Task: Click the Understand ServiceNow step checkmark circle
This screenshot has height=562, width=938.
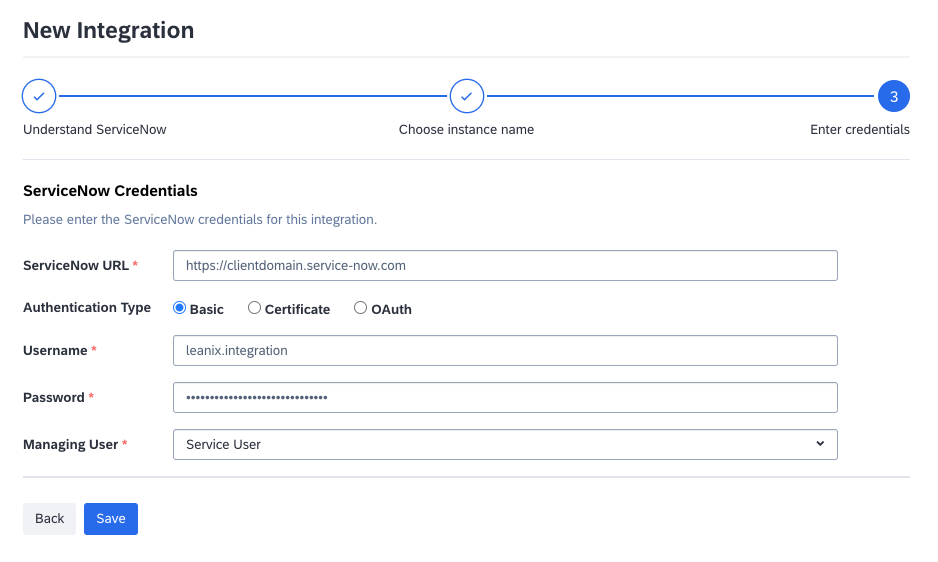Action: pyautogui.click(x=39, y=96)
